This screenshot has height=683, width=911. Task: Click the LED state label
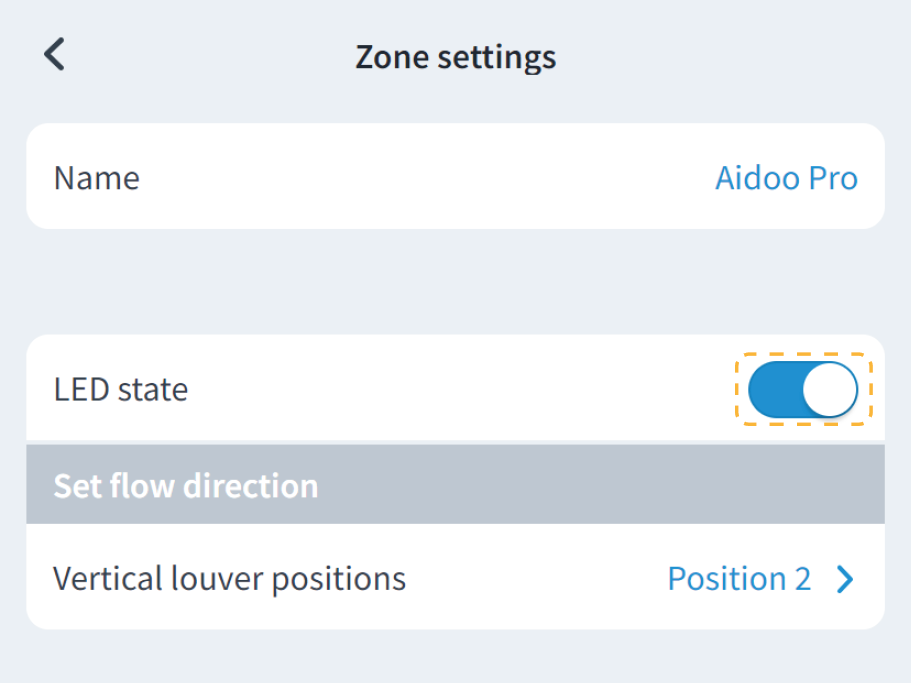pos(120,389)
